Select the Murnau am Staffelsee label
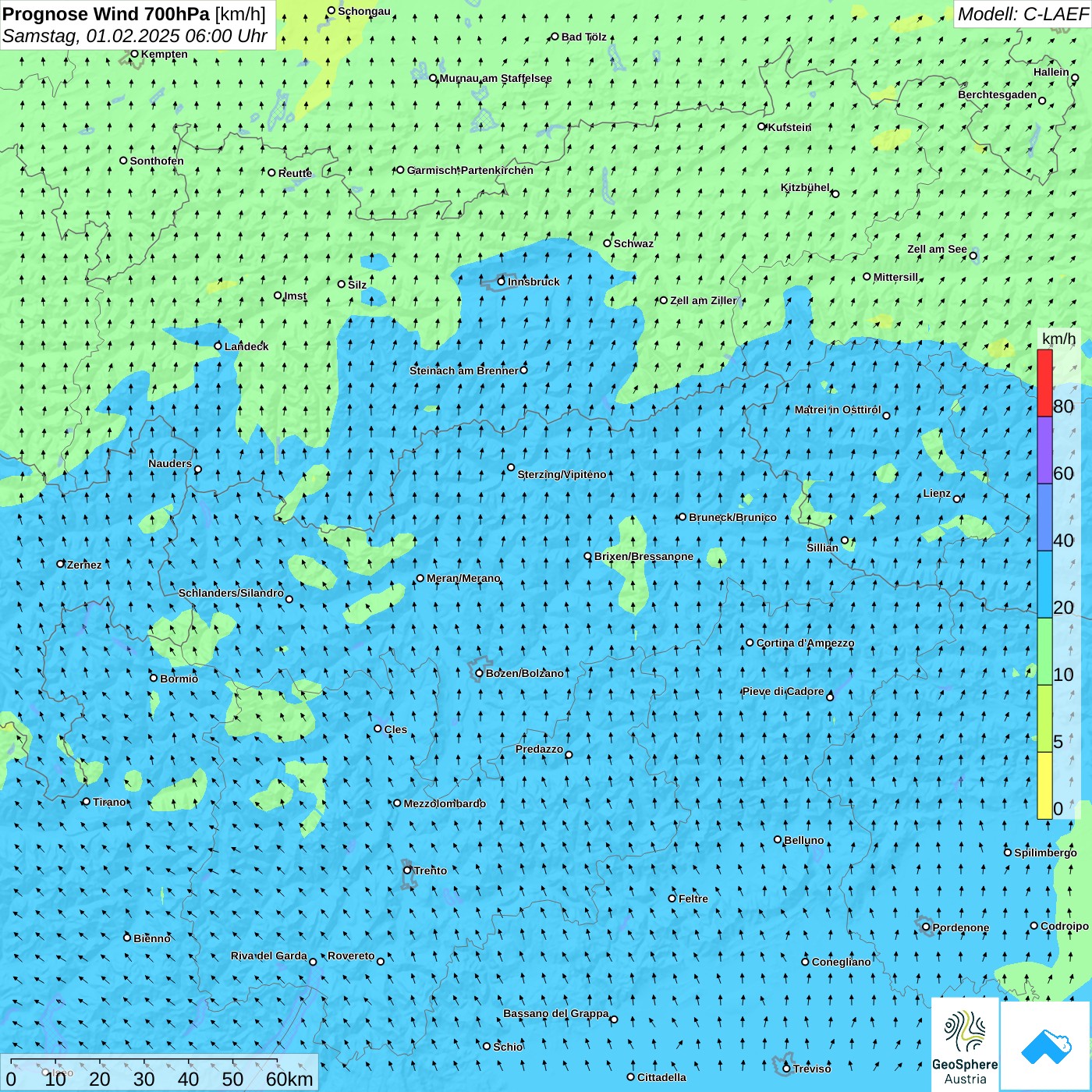Screen dimensions: 1092x1092 (x=495, y=78)
